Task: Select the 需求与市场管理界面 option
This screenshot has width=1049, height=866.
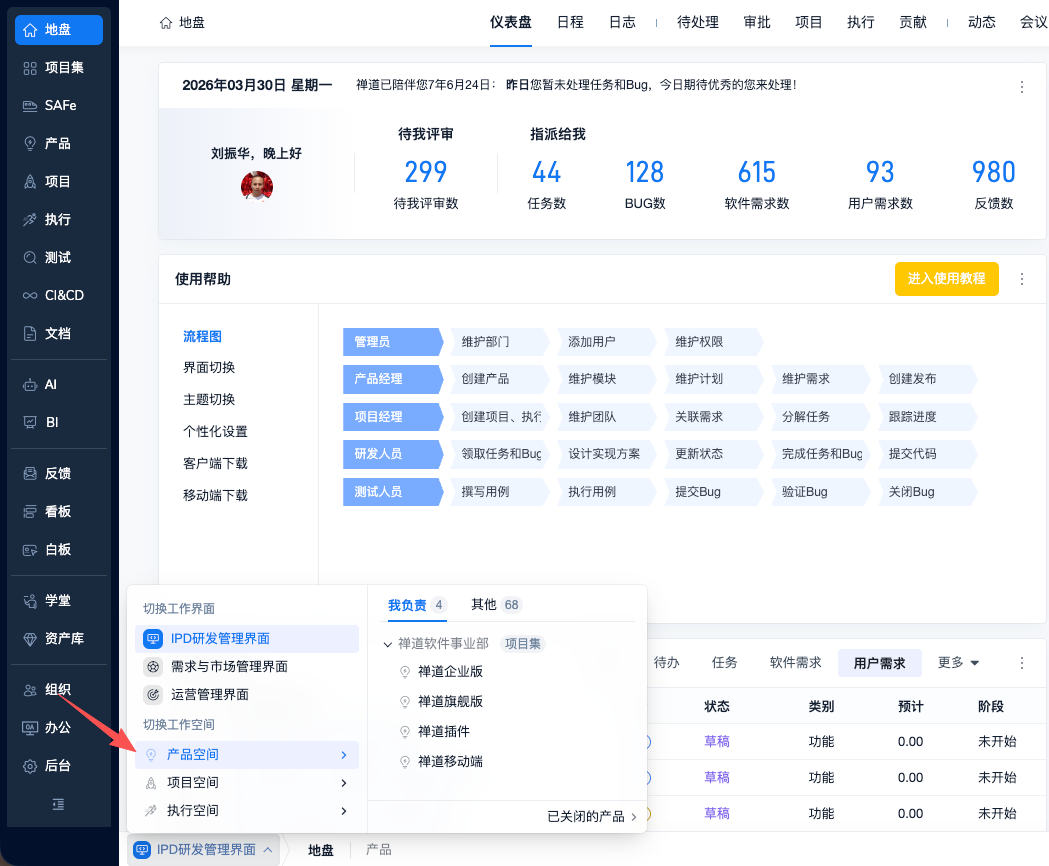Action: [x=247, y=667]
